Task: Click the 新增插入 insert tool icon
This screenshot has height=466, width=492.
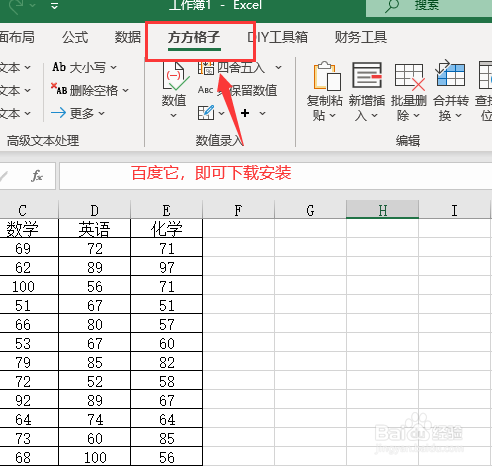Action: click(x=367, y=75)
